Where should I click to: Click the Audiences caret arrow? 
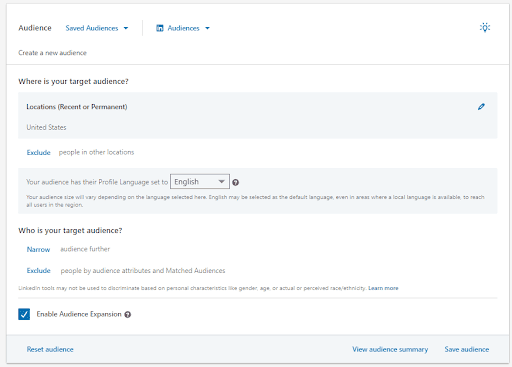207,28
